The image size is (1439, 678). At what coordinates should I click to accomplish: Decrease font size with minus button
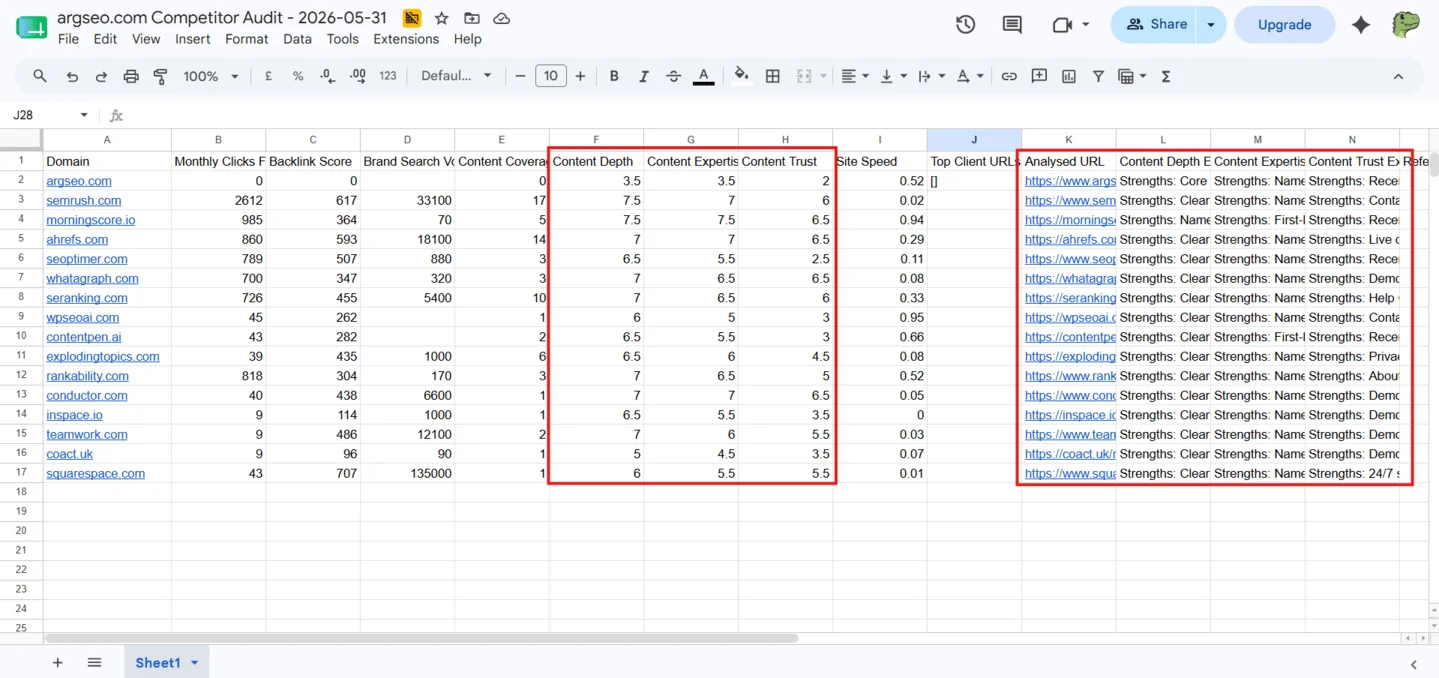pyautogui.click(x=520, y=76)
